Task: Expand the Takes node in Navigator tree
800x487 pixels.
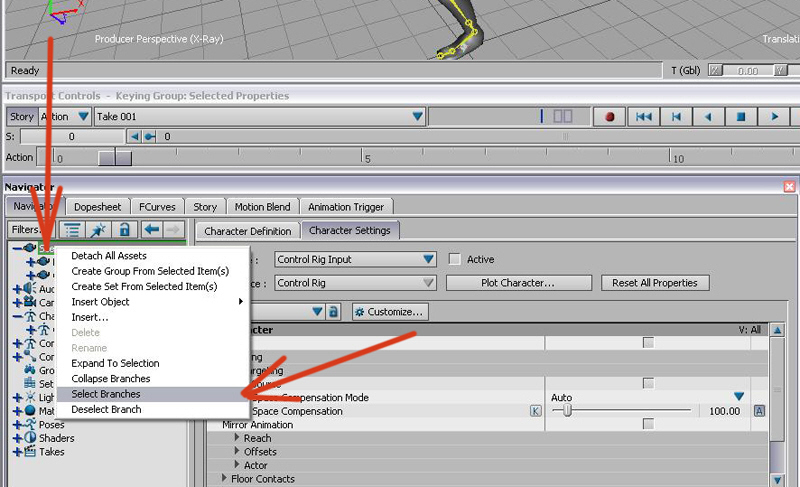Action: click(x=17, y=452)
